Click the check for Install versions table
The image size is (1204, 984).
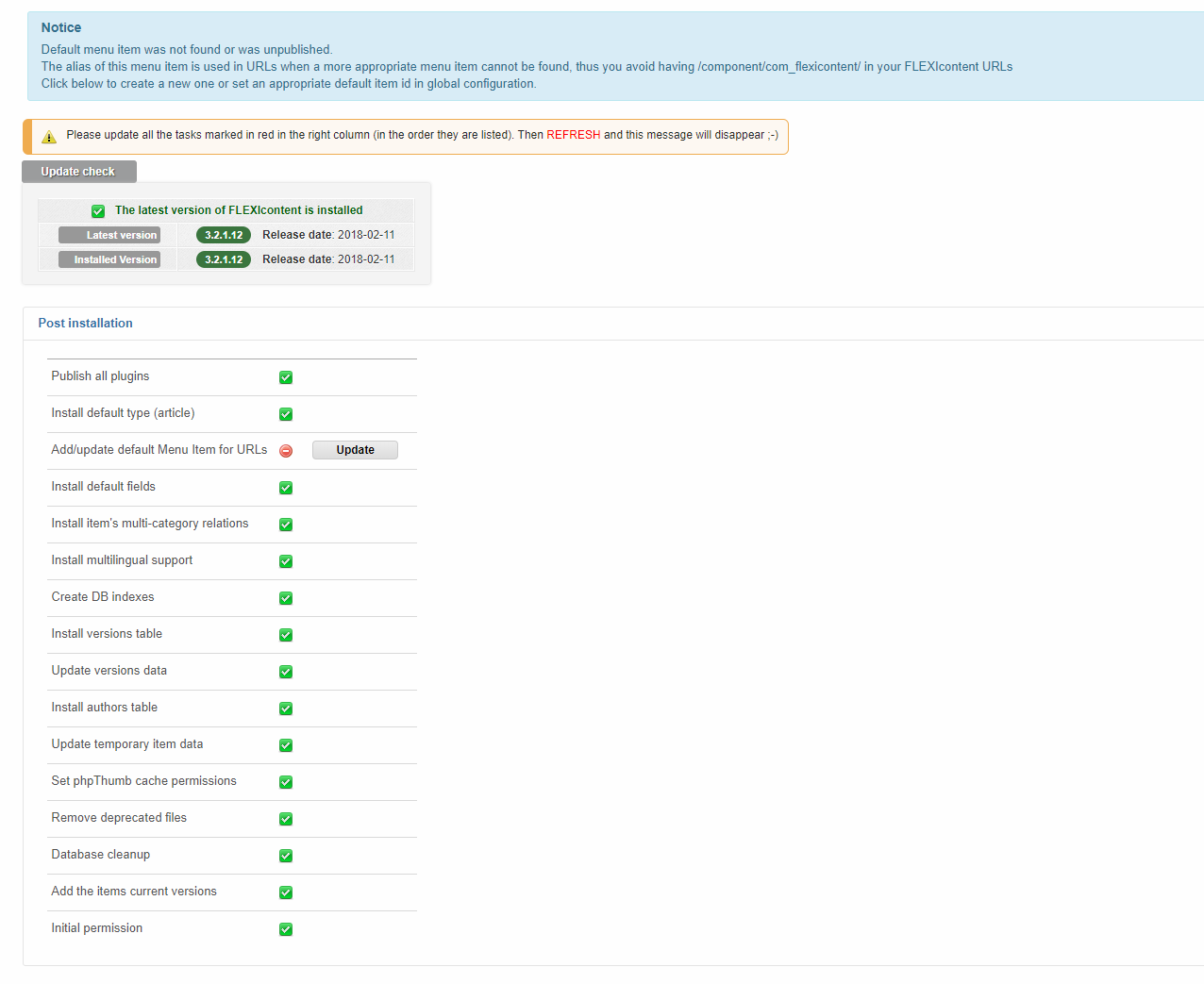coord(286,635)
